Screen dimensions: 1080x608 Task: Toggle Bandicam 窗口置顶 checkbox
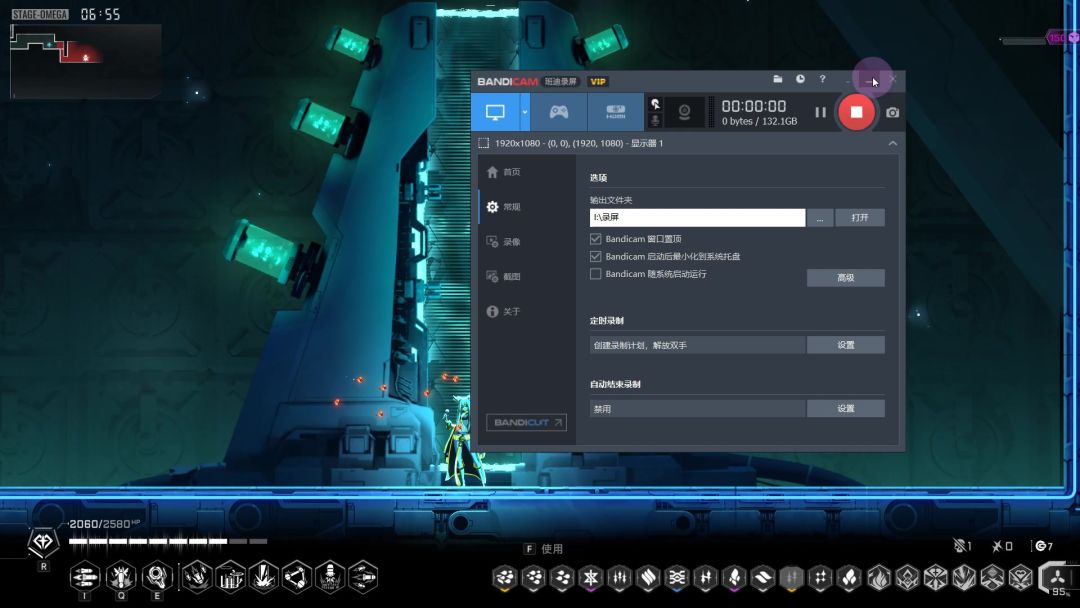pos(595,239)
